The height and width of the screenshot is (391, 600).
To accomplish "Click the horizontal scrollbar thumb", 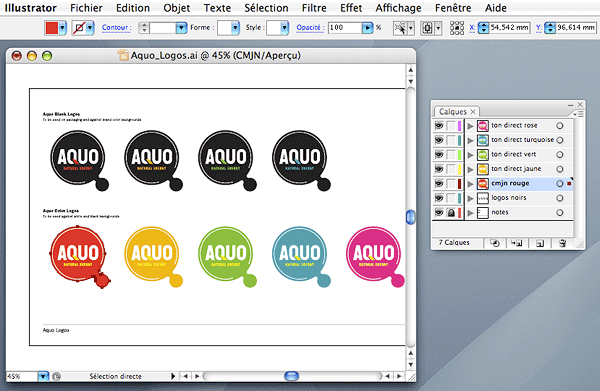I will point(292,376).
